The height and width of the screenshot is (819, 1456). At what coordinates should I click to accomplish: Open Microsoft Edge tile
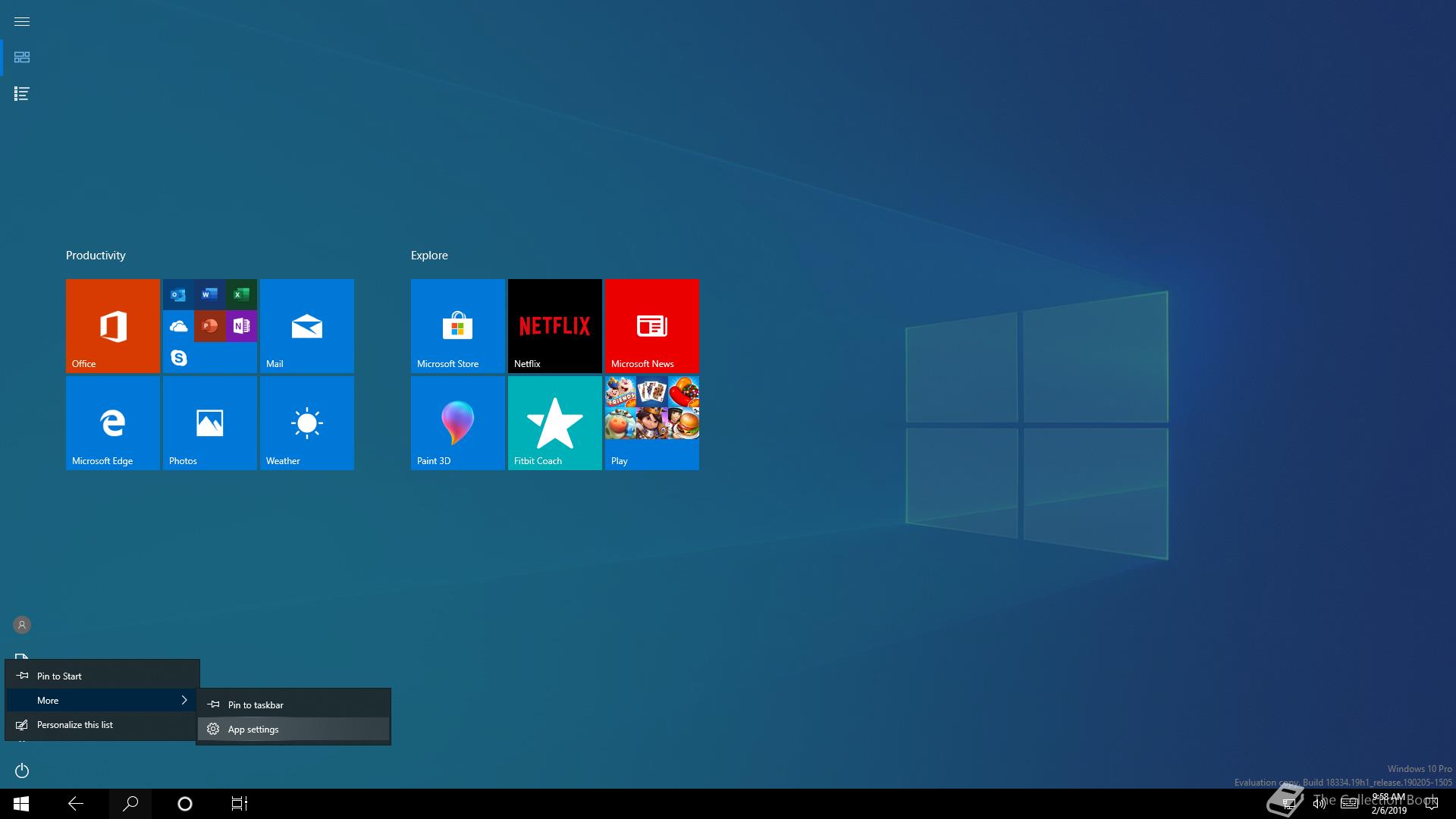(112, 422)
